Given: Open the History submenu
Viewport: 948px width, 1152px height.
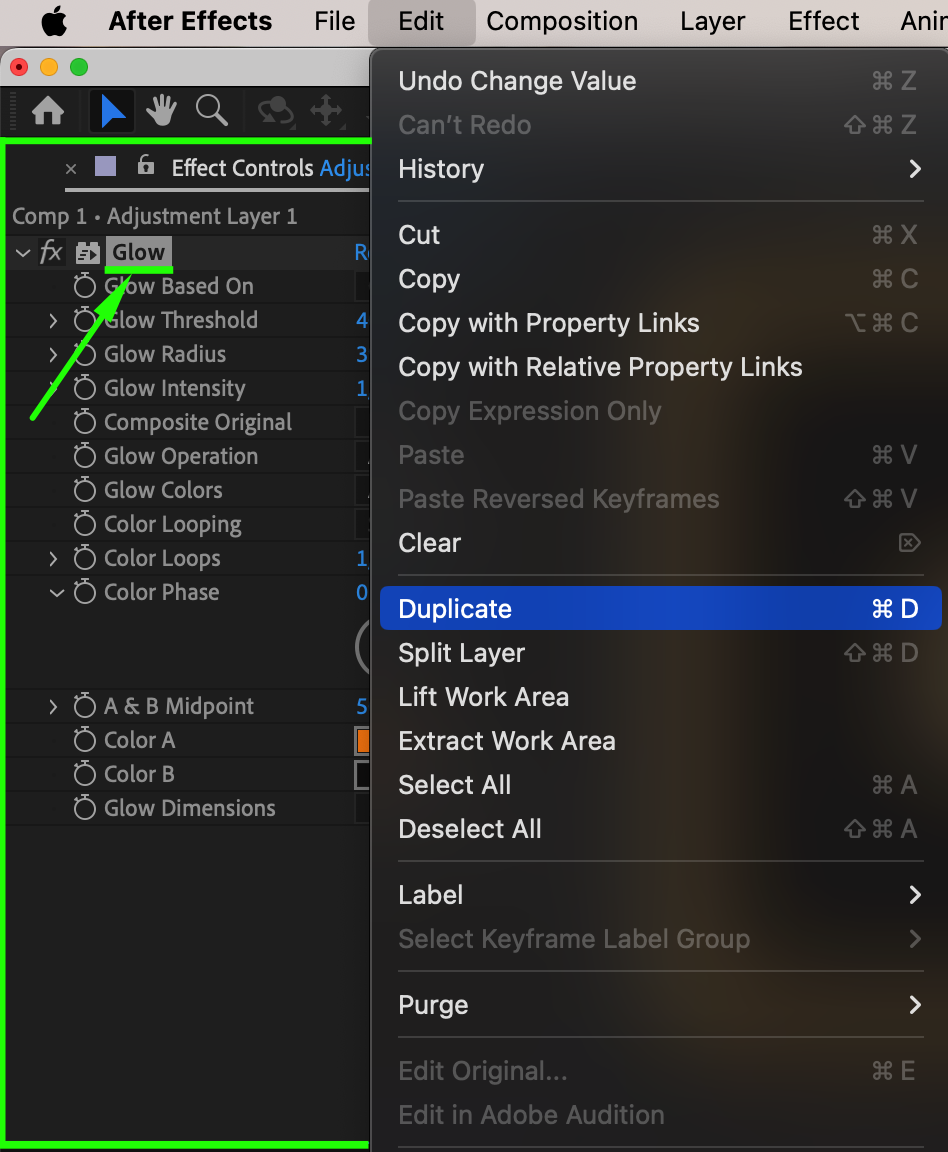Looking at the screenshot, I should [660, 169].
